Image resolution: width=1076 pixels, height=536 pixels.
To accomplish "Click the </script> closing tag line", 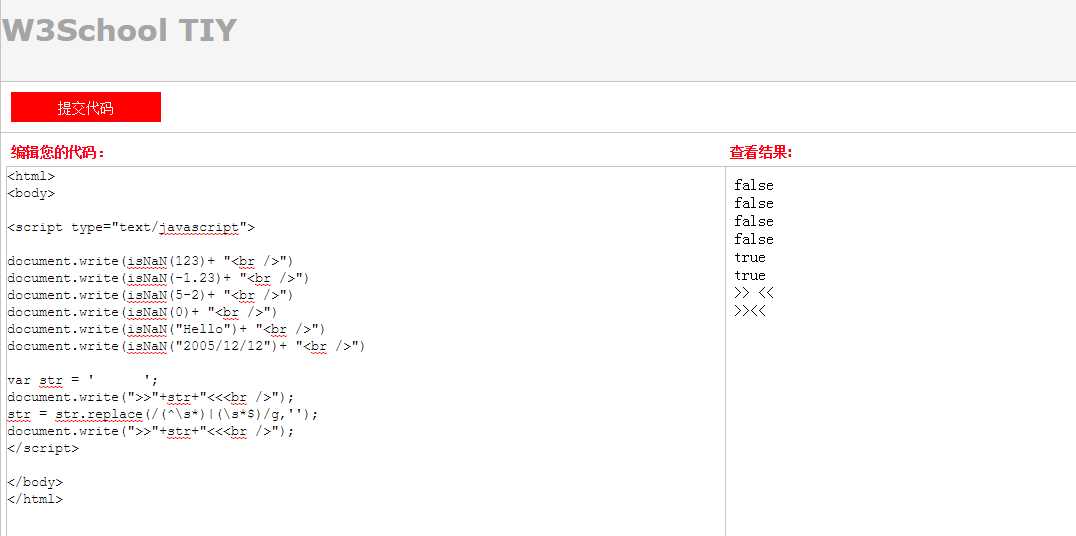I will [43, 448].
